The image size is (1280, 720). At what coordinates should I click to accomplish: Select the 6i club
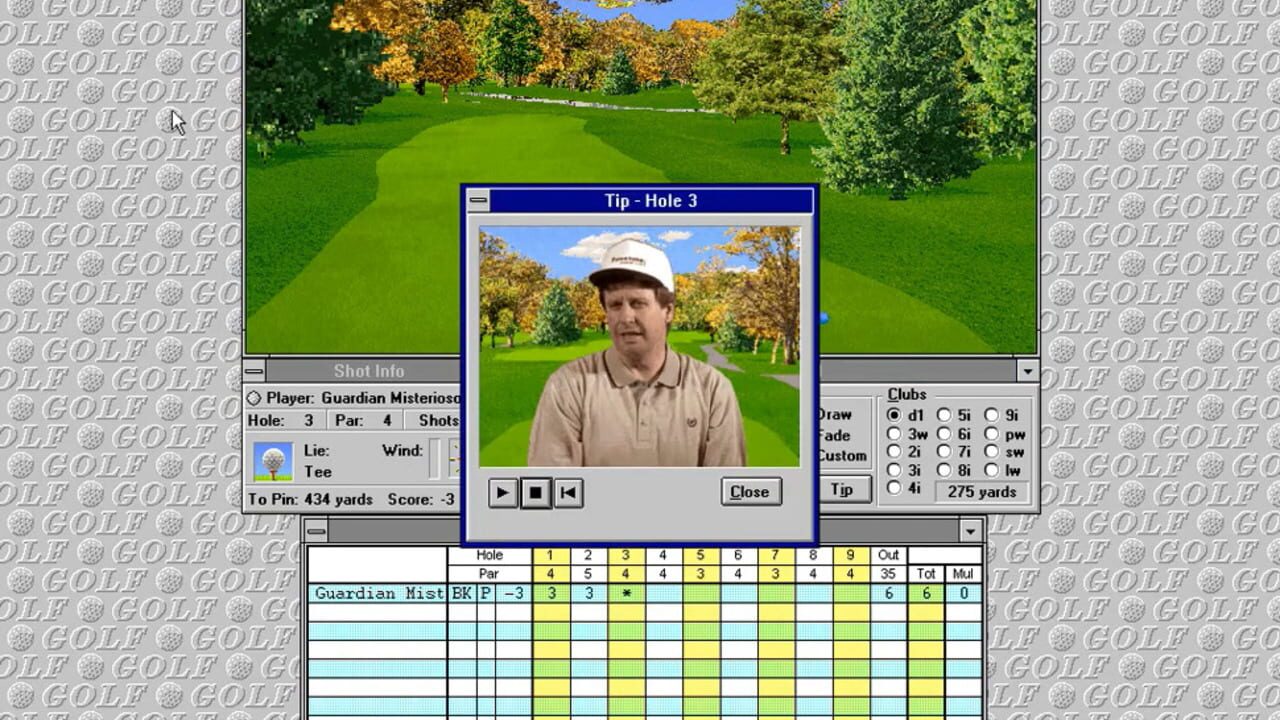[x=954, y=434]
